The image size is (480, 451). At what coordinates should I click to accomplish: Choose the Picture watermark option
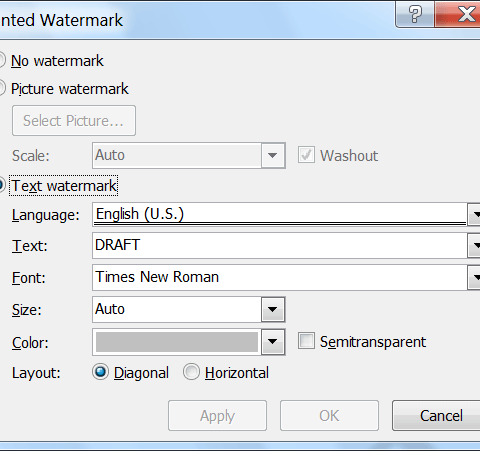click(2, 89)
